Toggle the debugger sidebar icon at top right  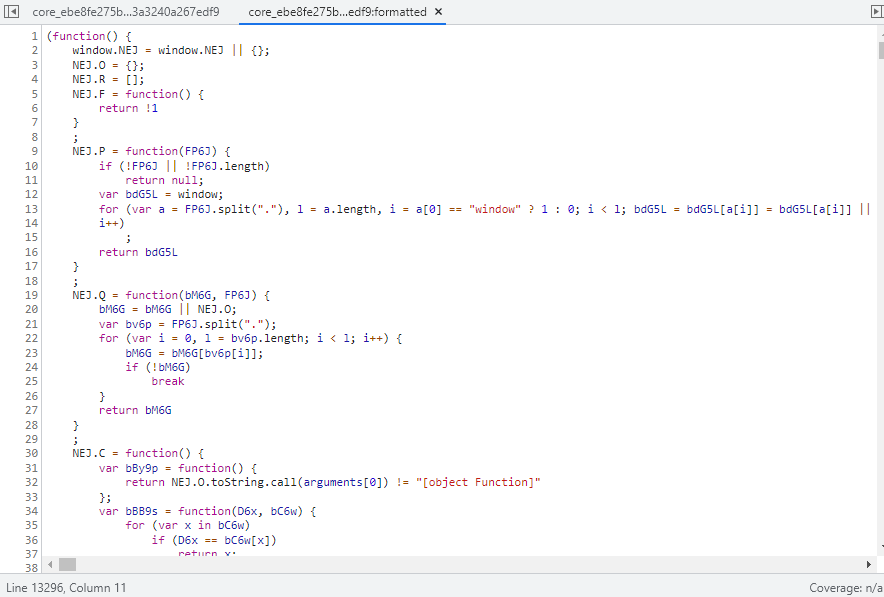click(x=877, y=11)
